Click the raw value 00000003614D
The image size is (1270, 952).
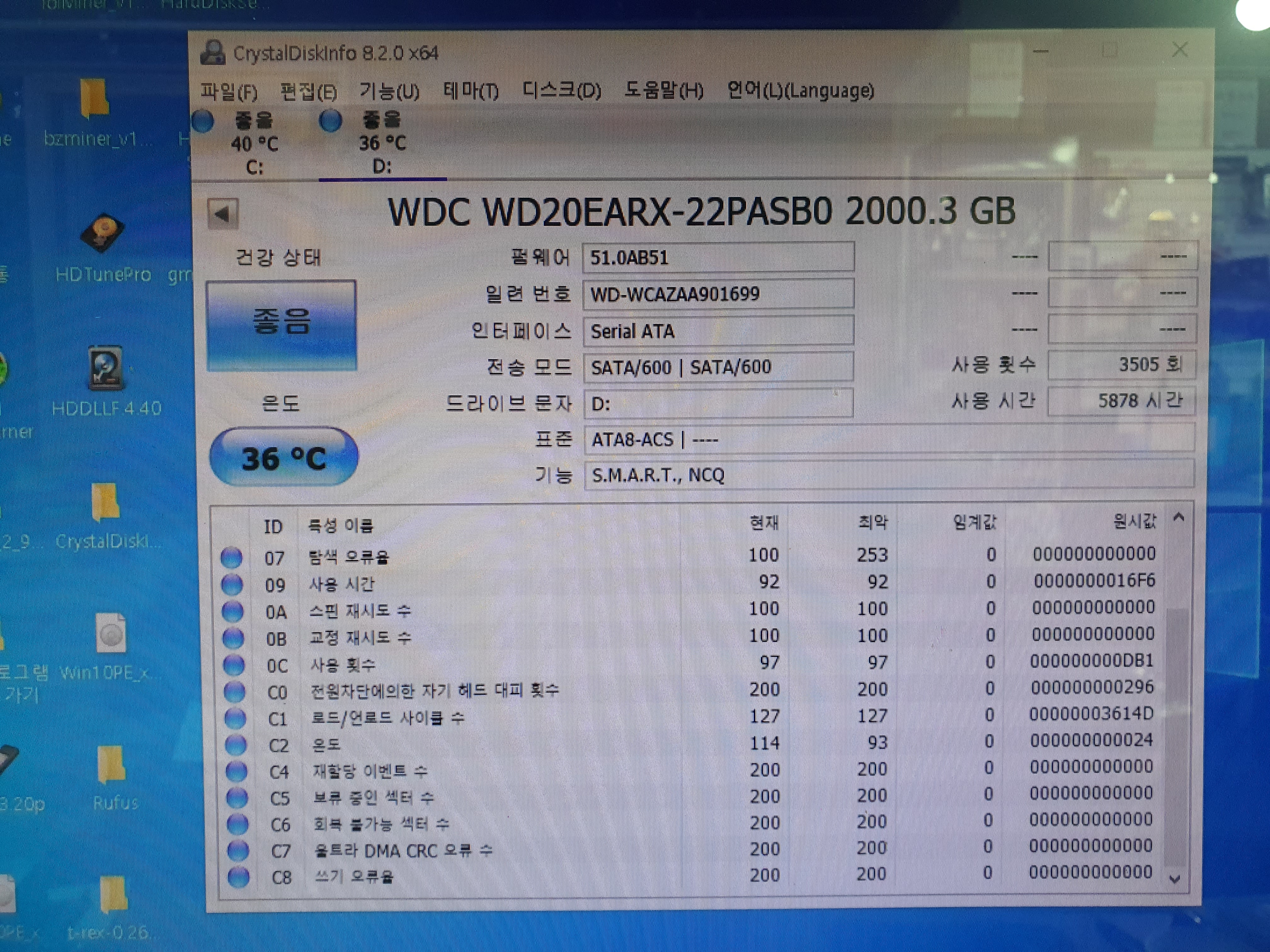click(x=1091, y=714)
